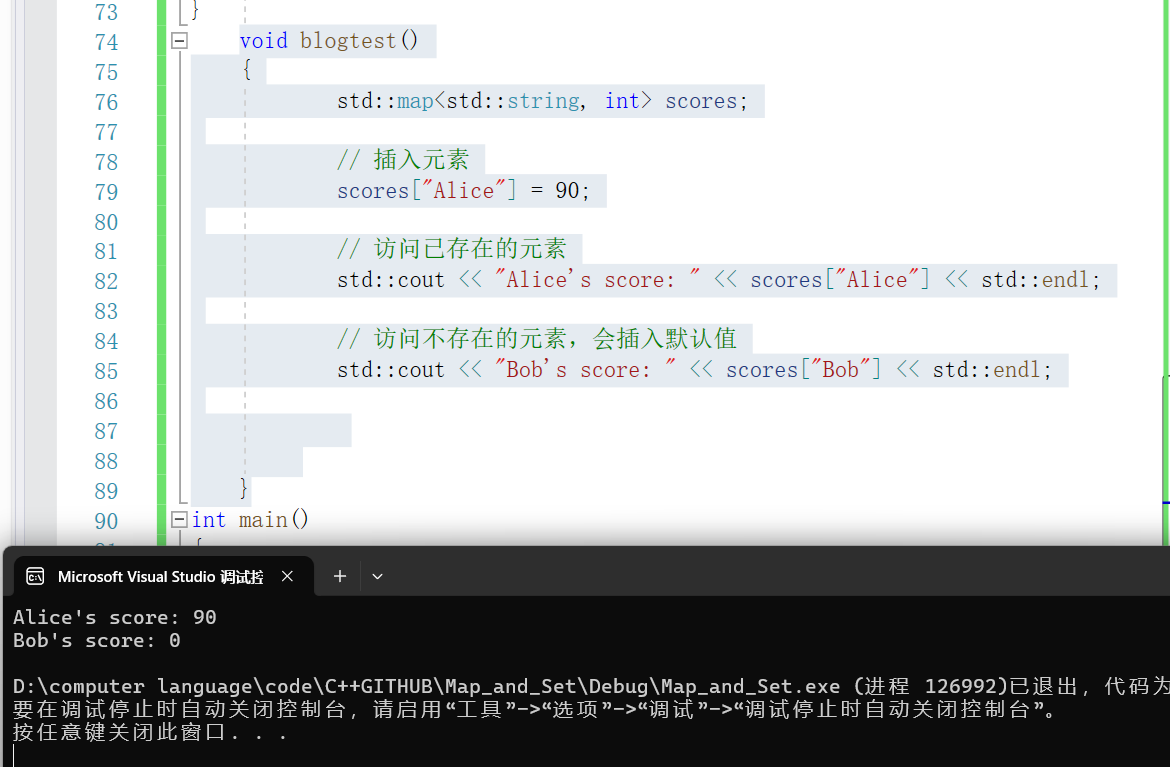Click the 'Bob's score: 0' console output
Image resolution: width=1170 pixels, height=767 pixels.
(x=96, y=640)
